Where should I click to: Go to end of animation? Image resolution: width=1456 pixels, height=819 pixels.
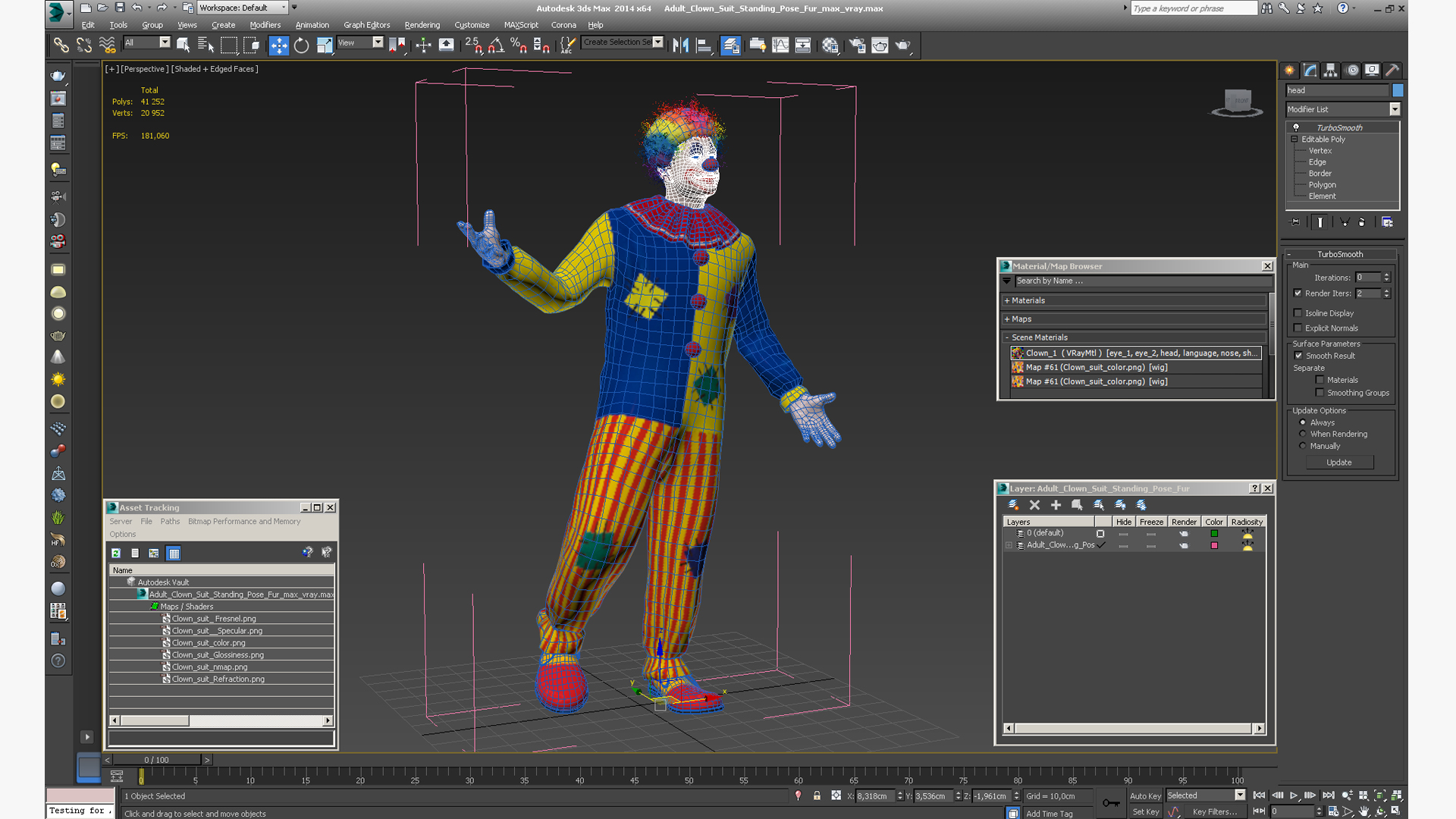point(1328,795)
